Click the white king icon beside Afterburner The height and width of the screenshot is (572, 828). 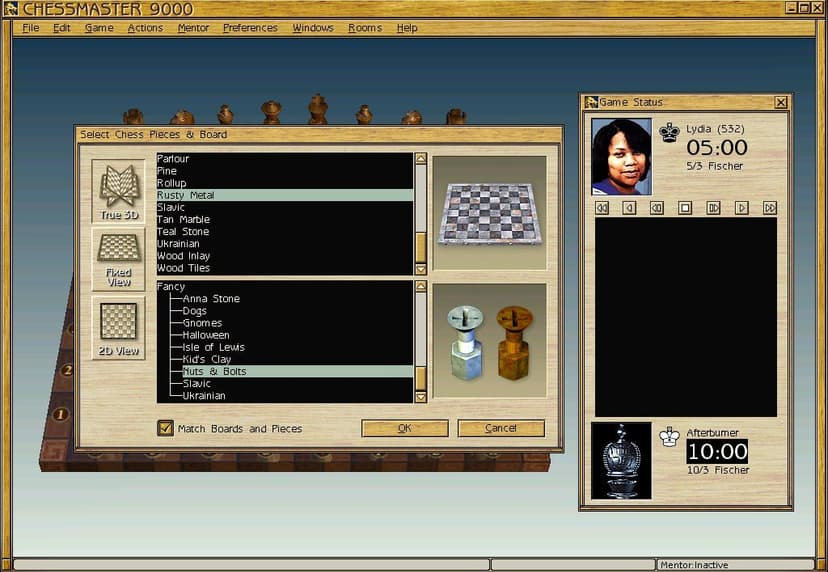(x=670, y=436)
